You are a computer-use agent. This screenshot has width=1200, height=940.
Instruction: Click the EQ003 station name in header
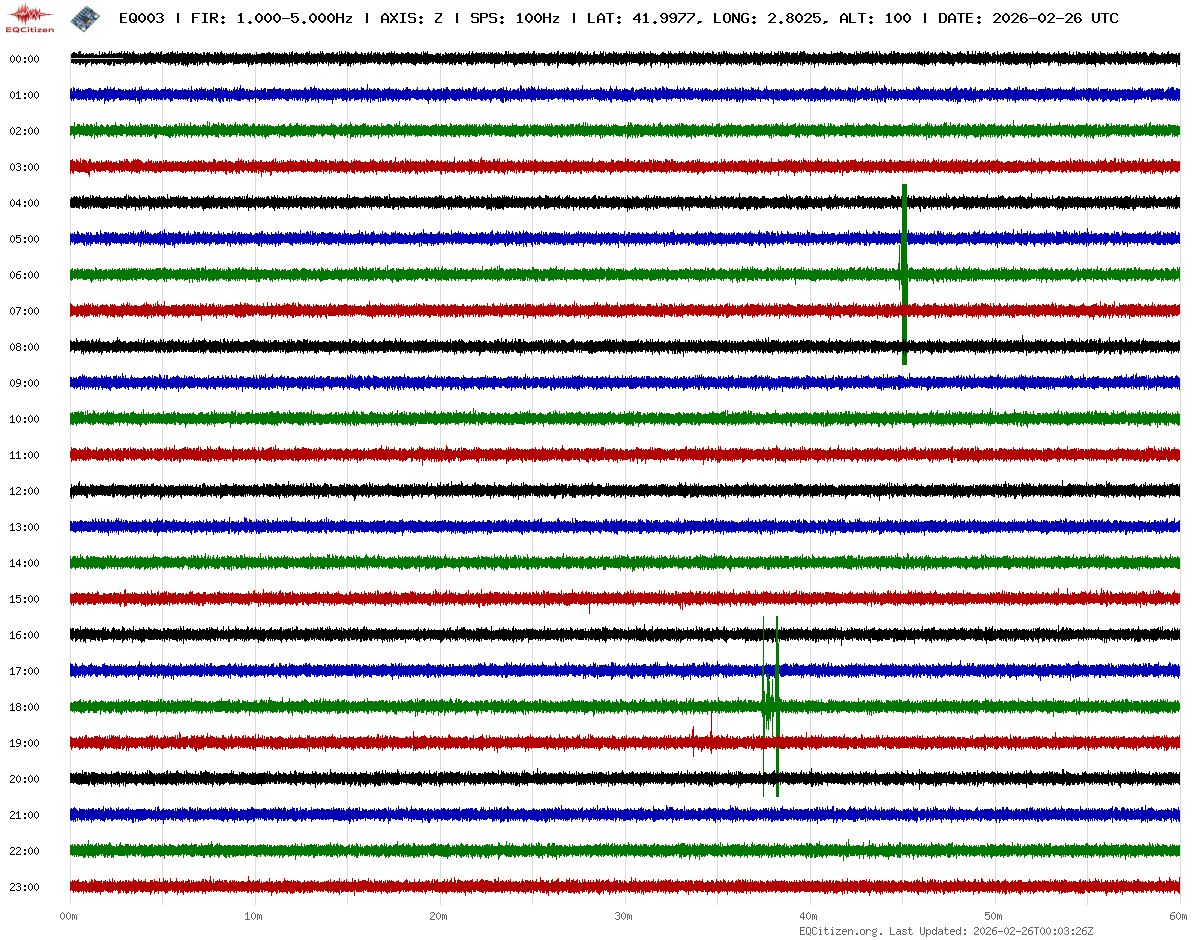tap(141, 18)
